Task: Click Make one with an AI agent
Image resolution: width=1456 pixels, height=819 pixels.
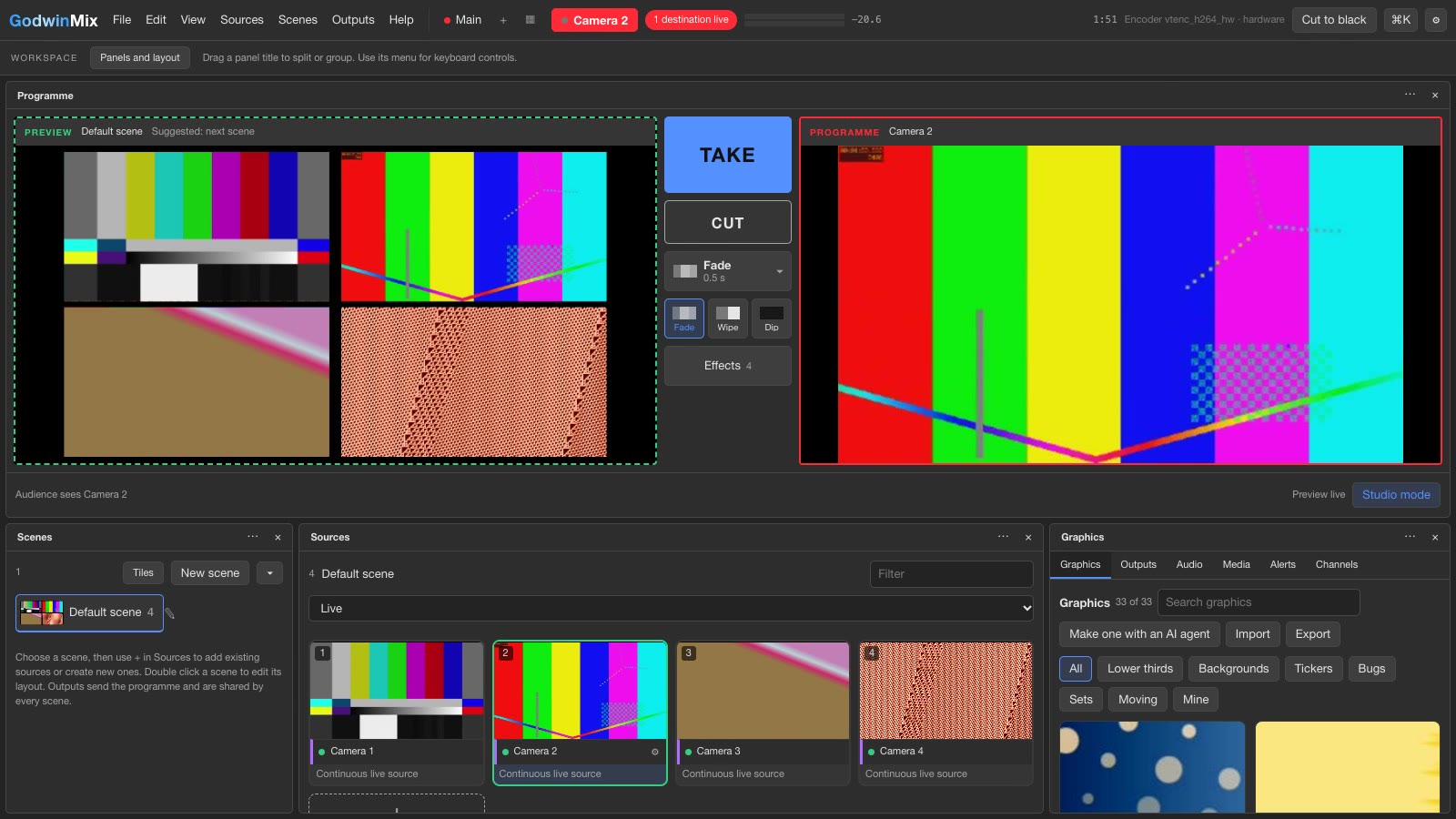Action: (1139, 634)
